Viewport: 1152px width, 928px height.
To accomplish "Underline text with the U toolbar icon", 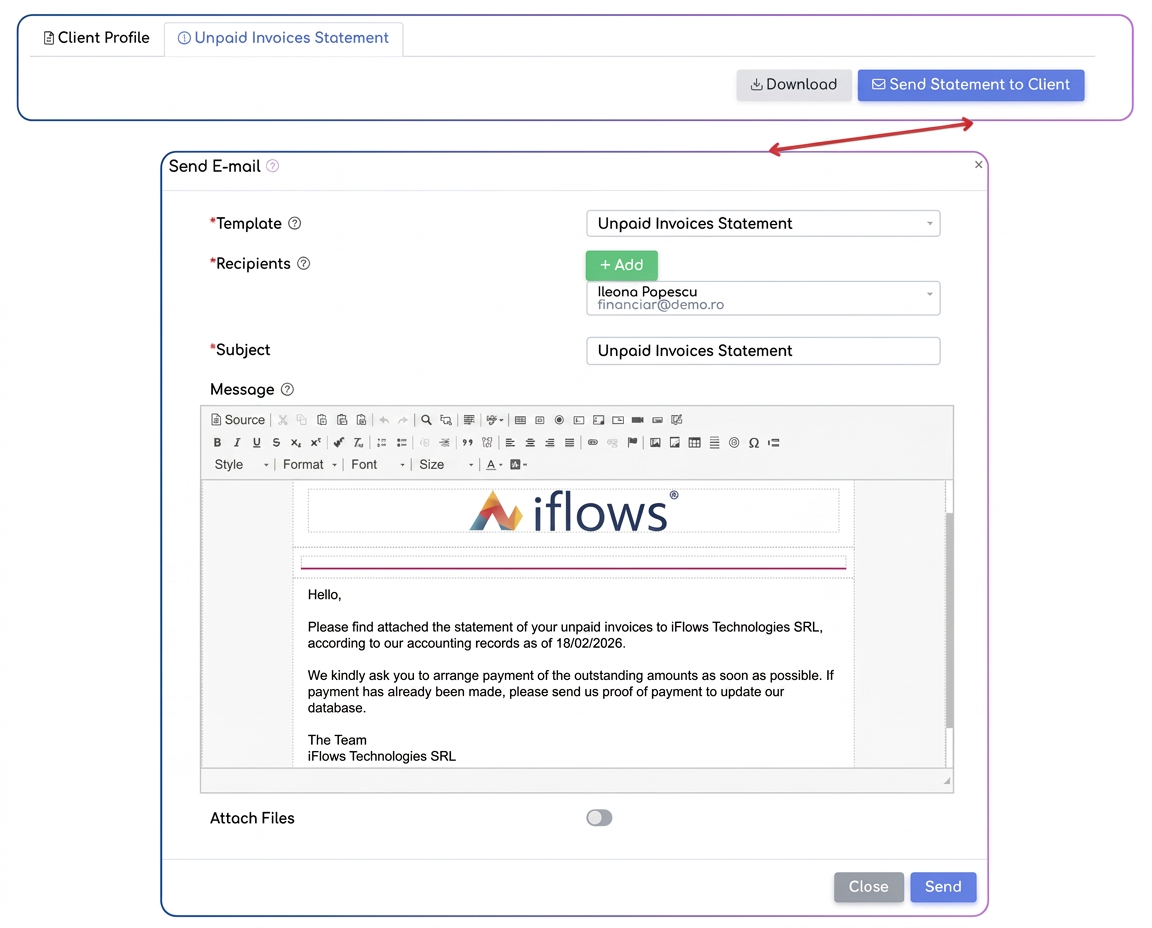I will 256,442.
